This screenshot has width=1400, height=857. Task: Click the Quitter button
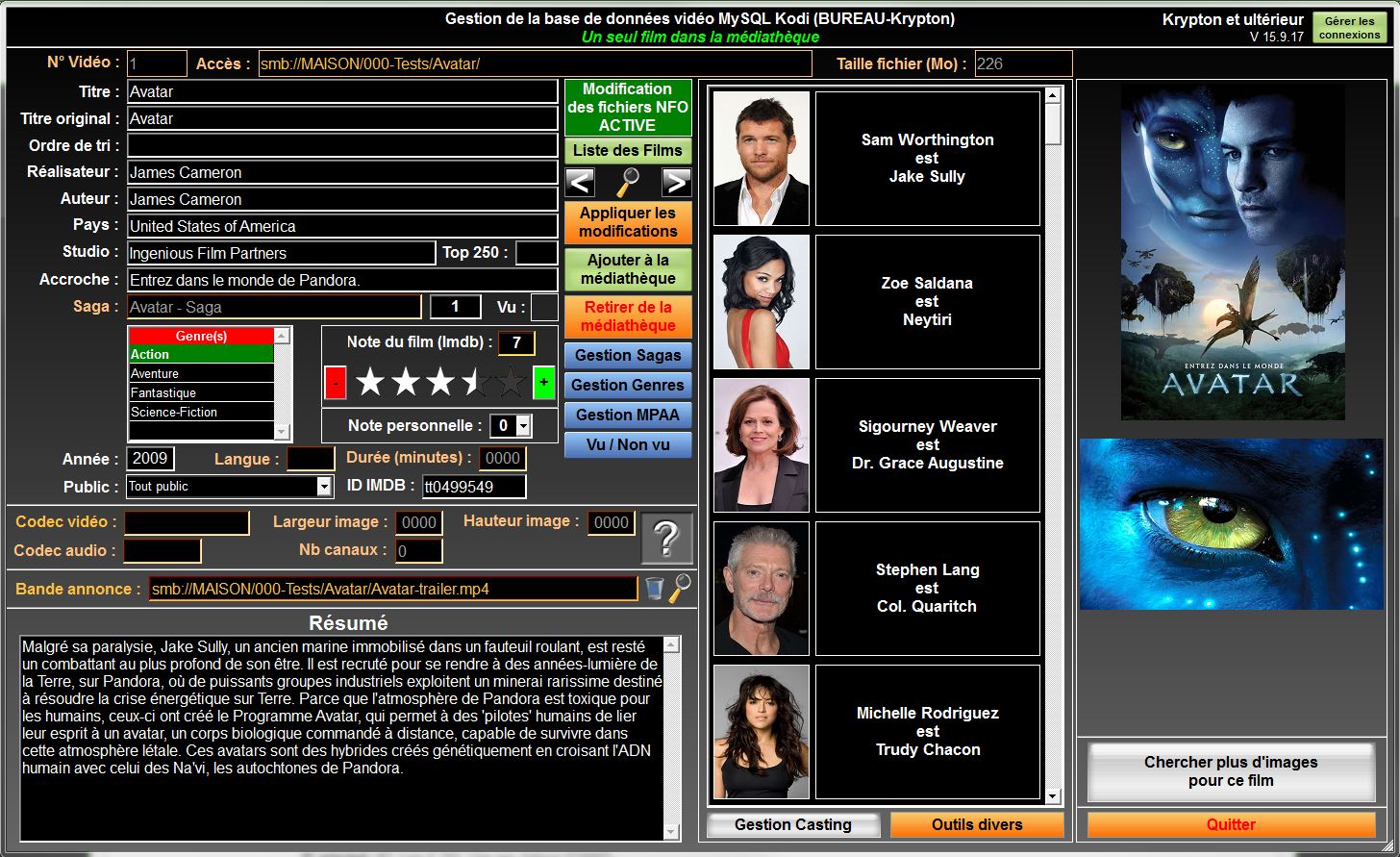[x=1231, y=824]
